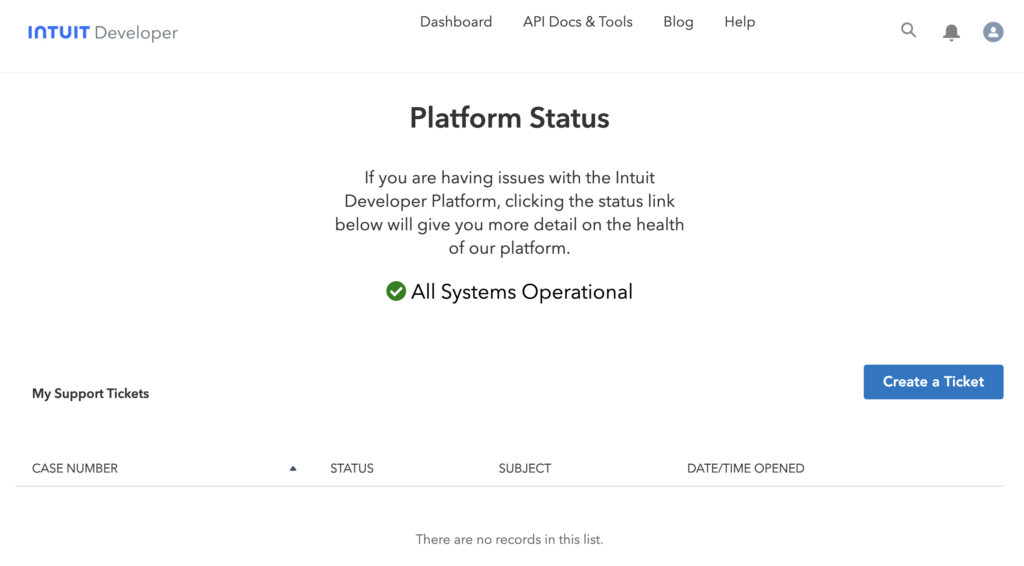Open the notifications bell icon
This screenshot has height=566, width=1024.
click(951, 32)
